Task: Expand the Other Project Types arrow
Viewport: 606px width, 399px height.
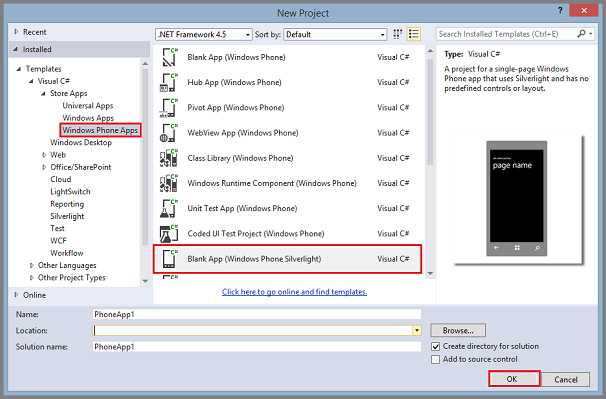Action: [x=32, y=278]
